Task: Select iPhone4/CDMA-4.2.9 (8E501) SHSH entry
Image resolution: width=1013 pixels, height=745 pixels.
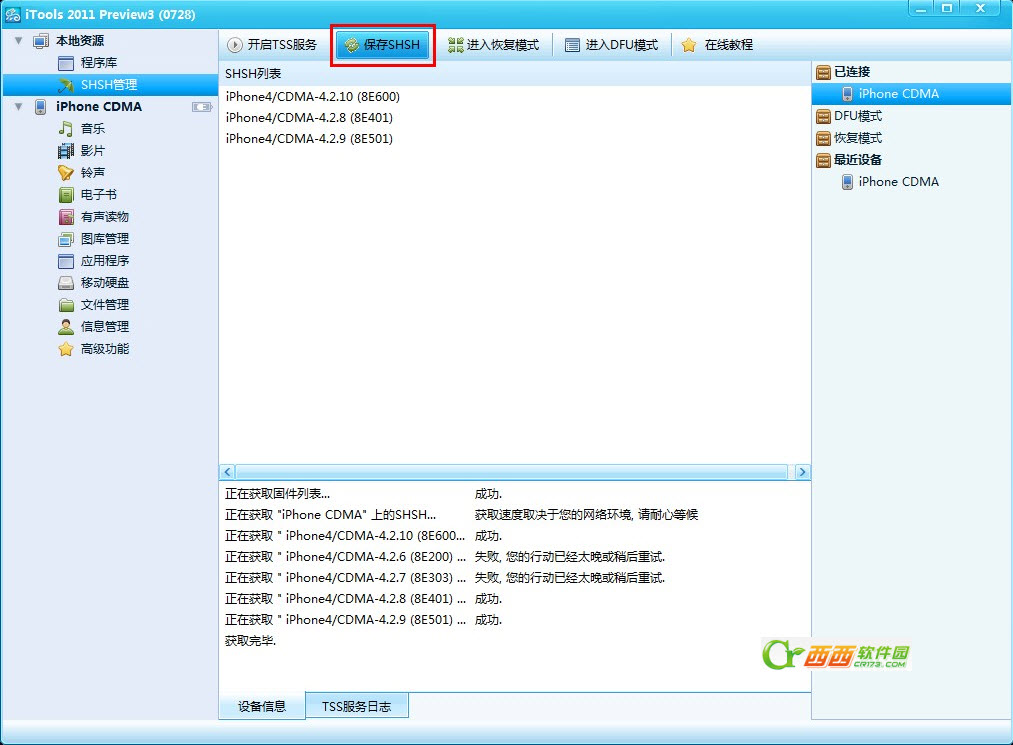Action: (x=309, y=139)
